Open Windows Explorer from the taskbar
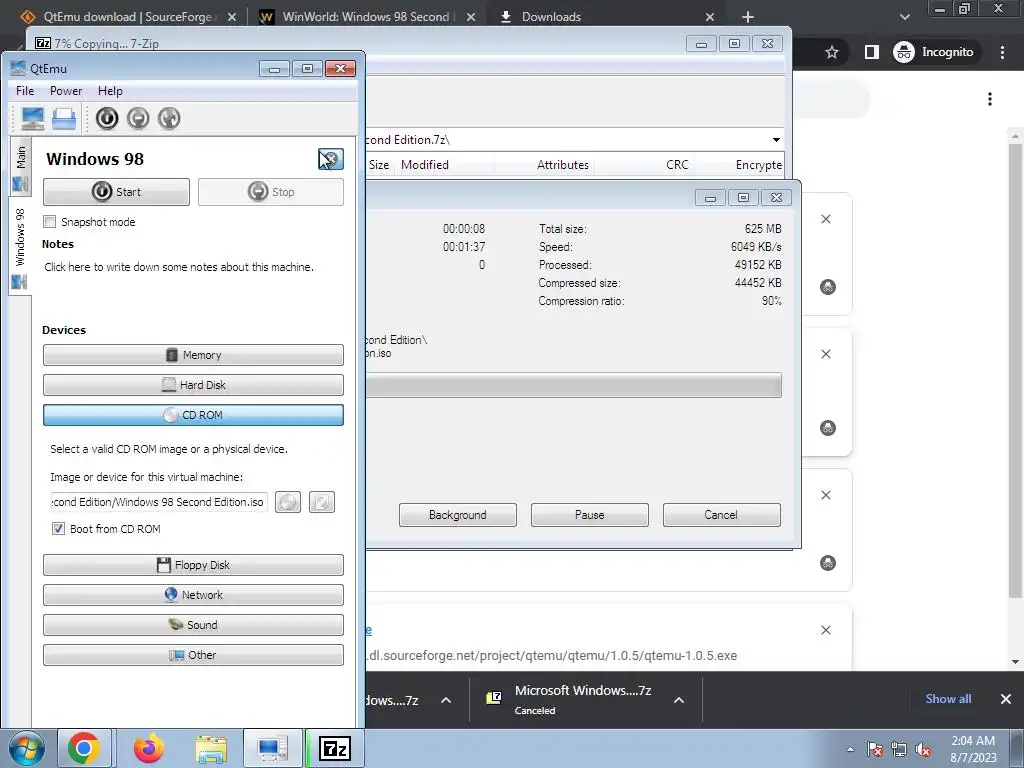1024x768 pixels. pos(211,748)
